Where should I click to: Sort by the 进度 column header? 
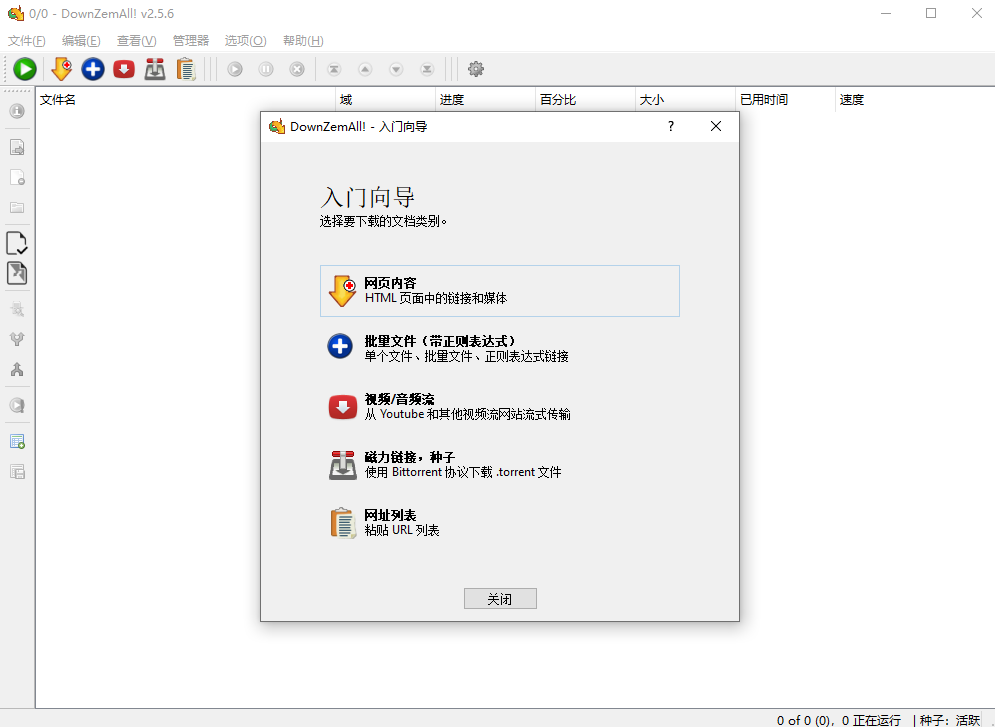[485, 100]
